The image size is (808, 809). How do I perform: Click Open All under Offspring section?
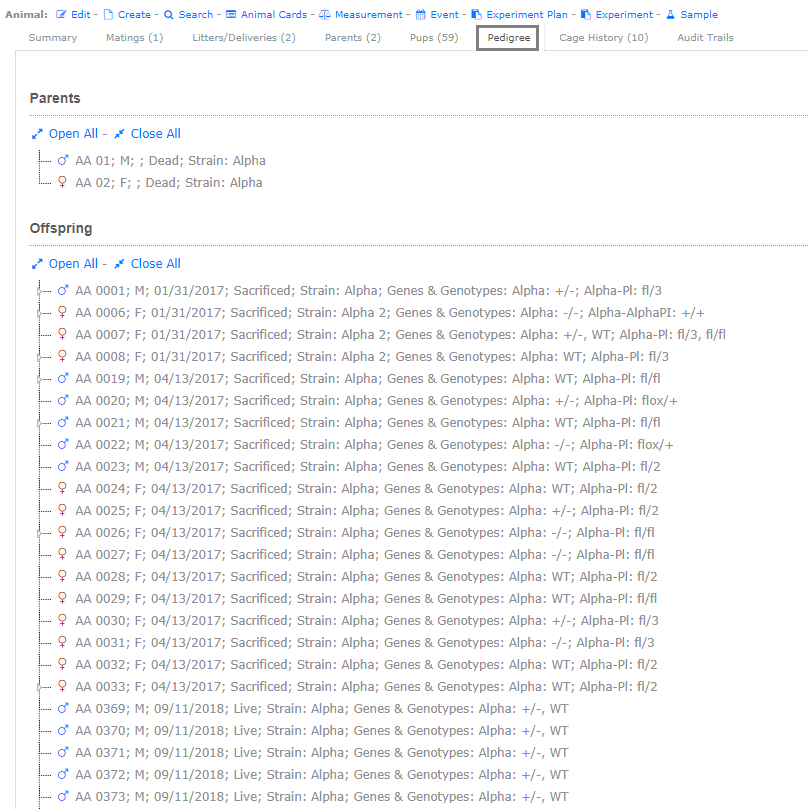point(64,264)
